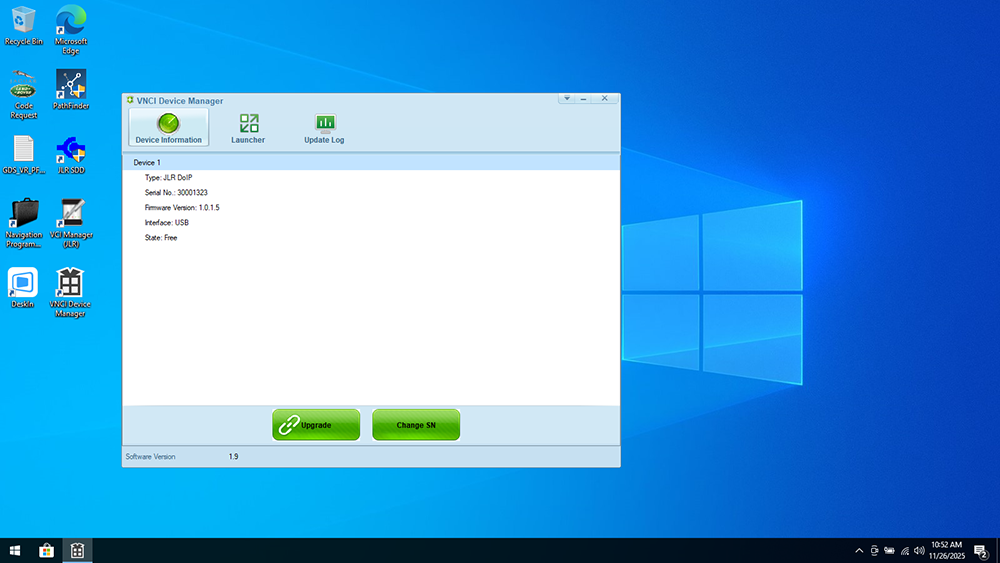Click the VCI Manager (JLR) desktop icon
This screenshot has height=563, width=1000.
pos(71,222)
